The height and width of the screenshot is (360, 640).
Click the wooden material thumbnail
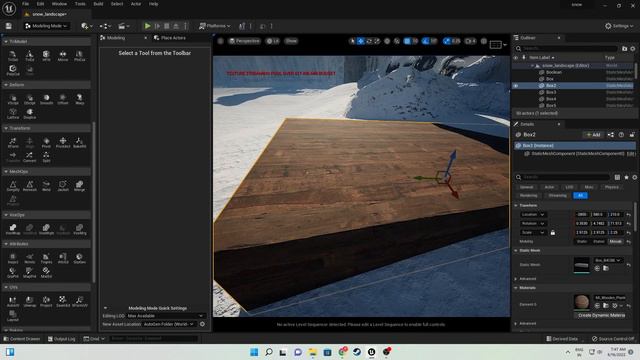click(x=582, y=302)
